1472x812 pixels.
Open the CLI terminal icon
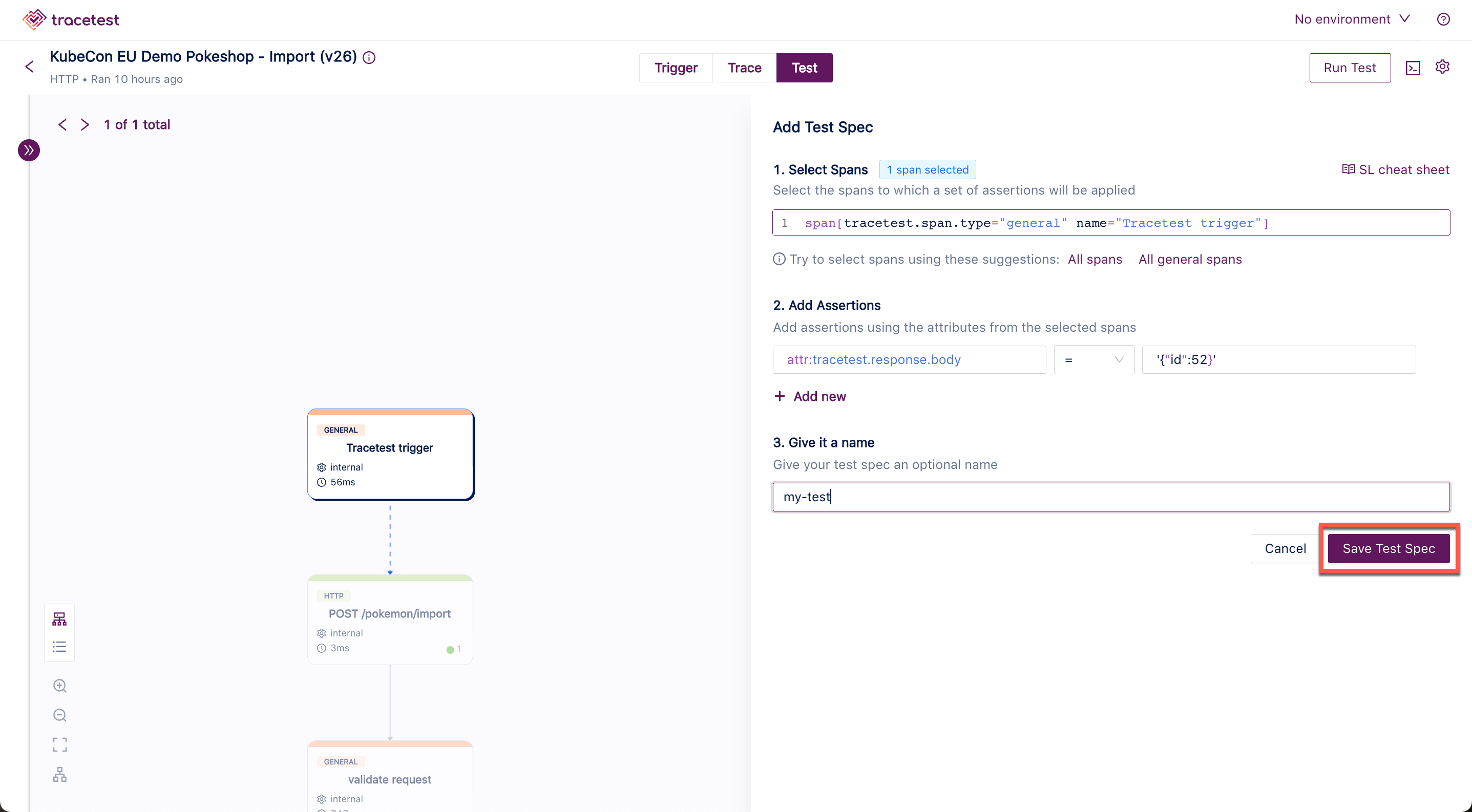coord(1413,68)
